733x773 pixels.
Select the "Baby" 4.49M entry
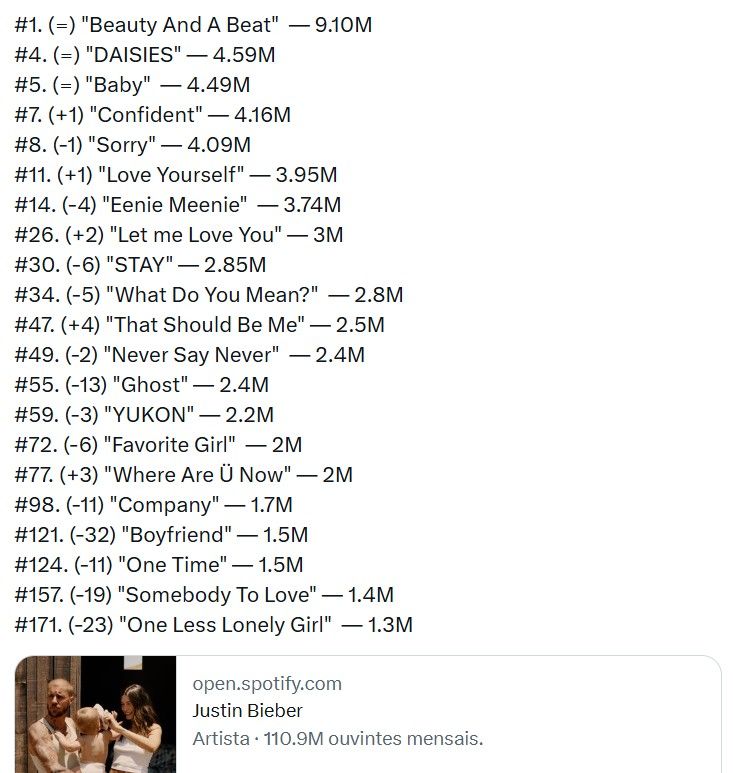click(x=133, y=85)
